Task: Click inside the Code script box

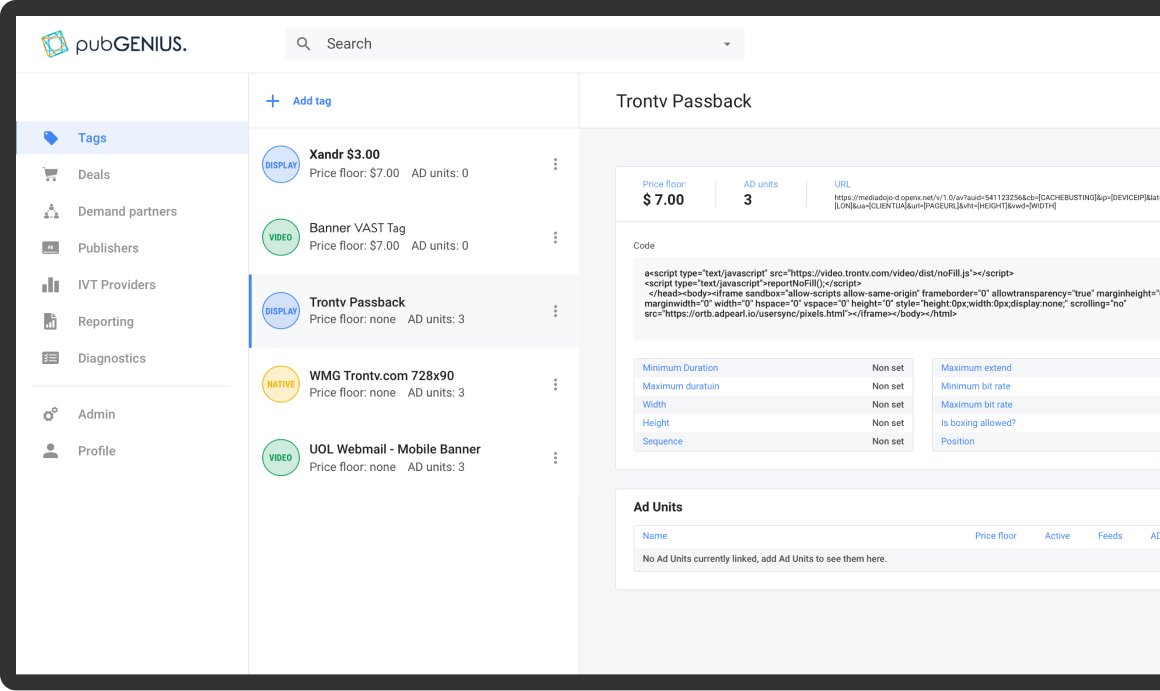Action: click(x=897, y=298)
